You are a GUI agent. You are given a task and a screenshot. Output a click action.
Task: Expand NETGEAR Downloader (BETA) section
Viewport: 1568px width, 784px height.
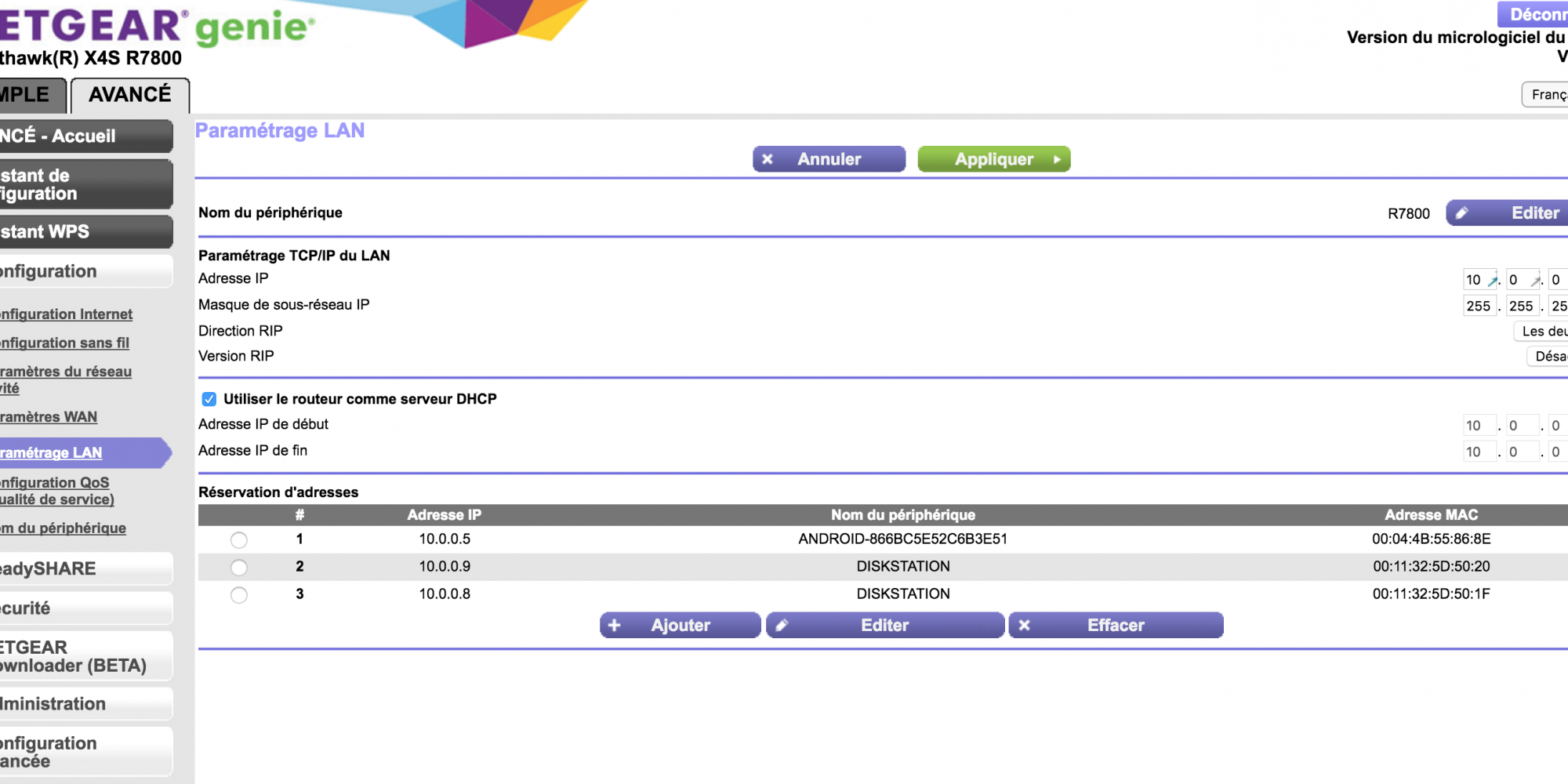85,656
